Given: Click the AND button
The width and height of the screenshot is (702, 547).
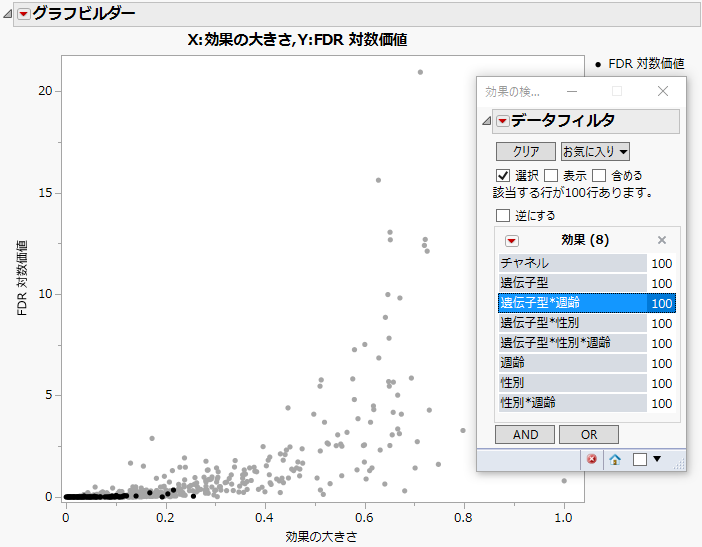Looking at the screenshot, I should pyautogui.click(x=525, y=435).
